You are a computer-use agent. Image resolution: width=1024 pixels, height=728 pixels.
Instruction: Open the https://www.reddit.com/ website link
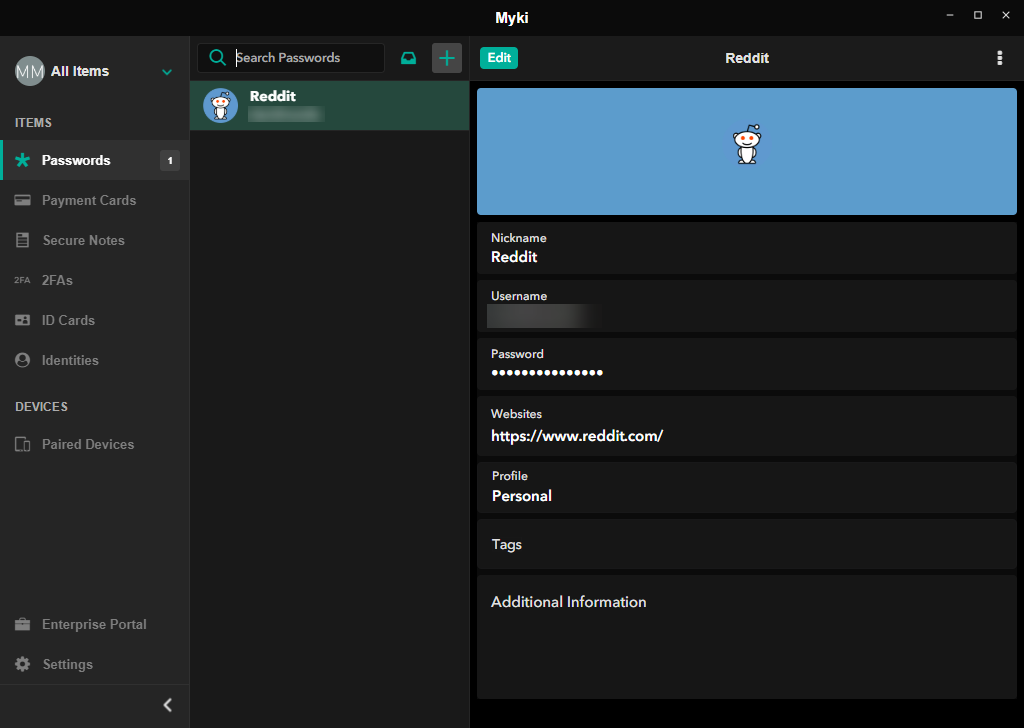point(577,435)
